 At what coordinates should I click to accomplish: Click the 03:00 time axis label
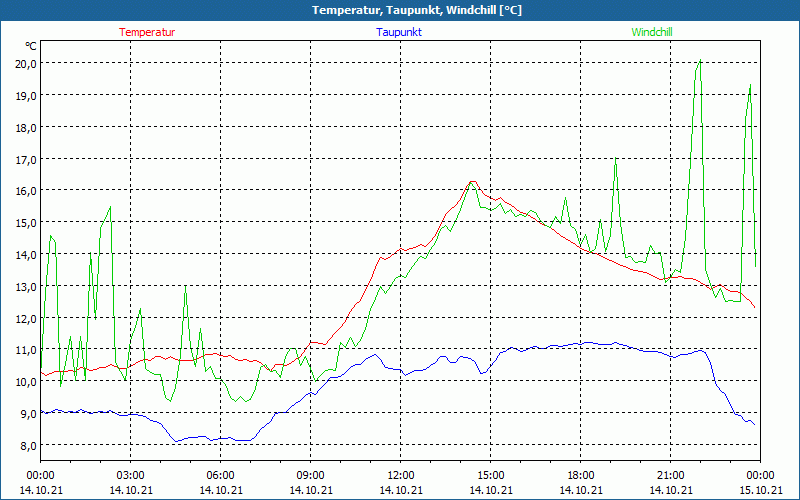(131, 476)
